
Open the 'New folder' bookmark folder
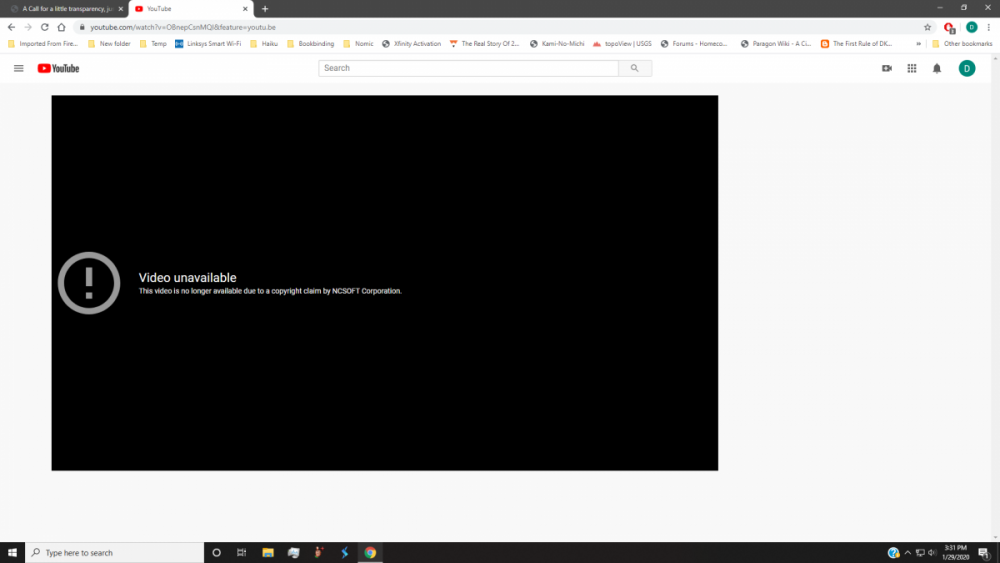coord(109,44)
